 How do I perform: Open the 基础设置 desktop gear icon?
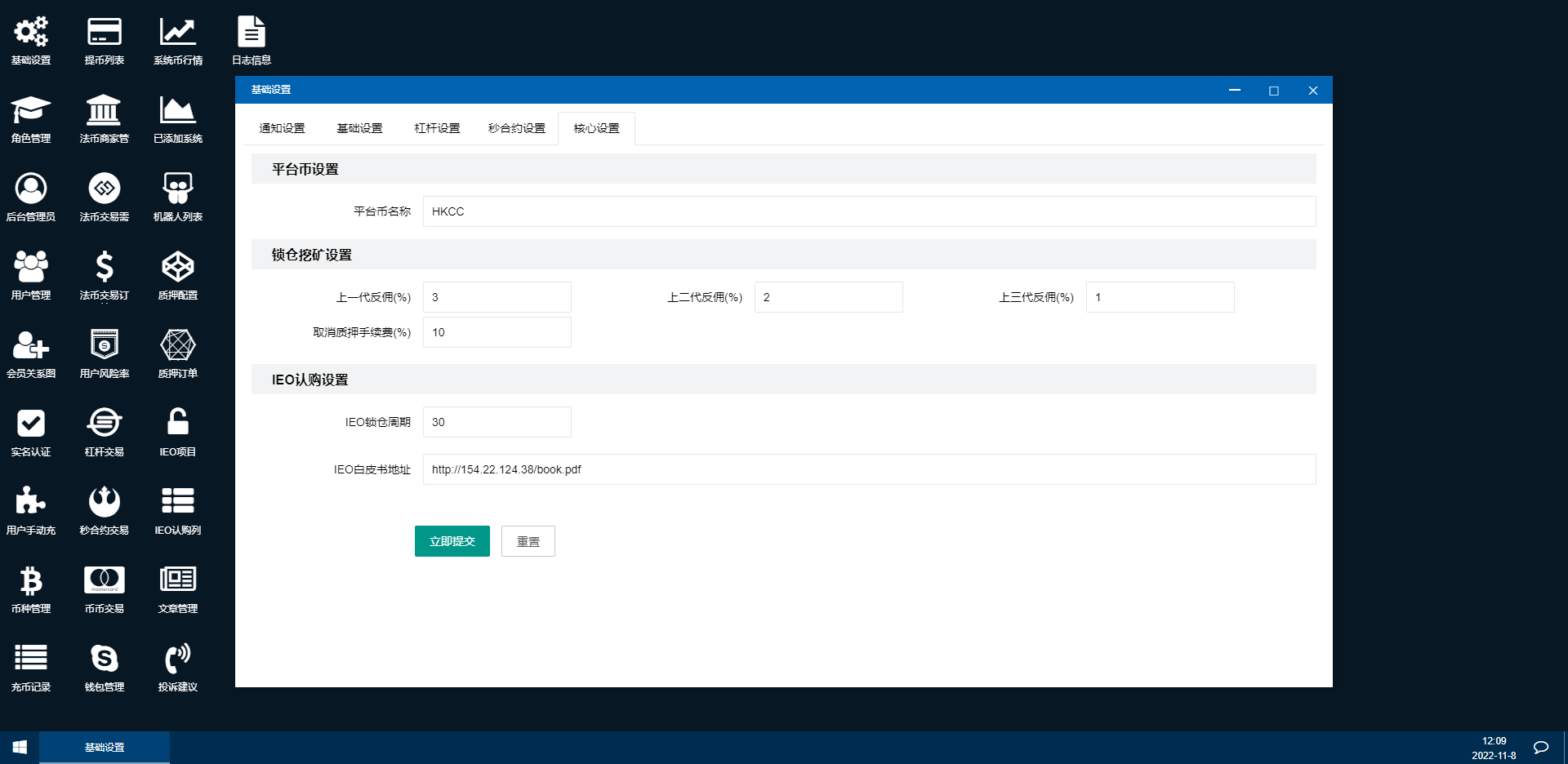[31, 32]
